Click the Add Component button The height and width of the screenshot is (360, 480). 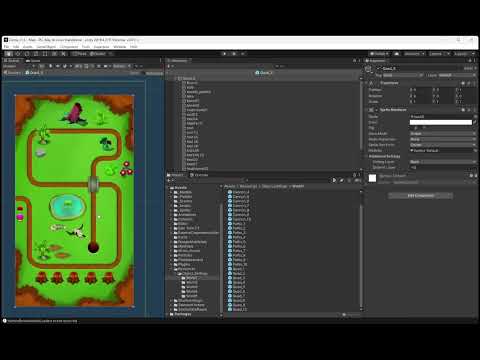click(x=421, y=195)
